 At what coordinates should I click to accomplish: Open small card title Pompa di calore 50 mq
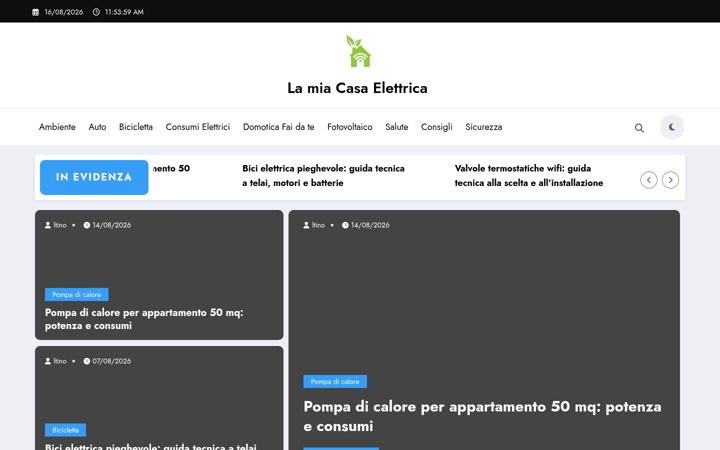(x=144, y=319)
